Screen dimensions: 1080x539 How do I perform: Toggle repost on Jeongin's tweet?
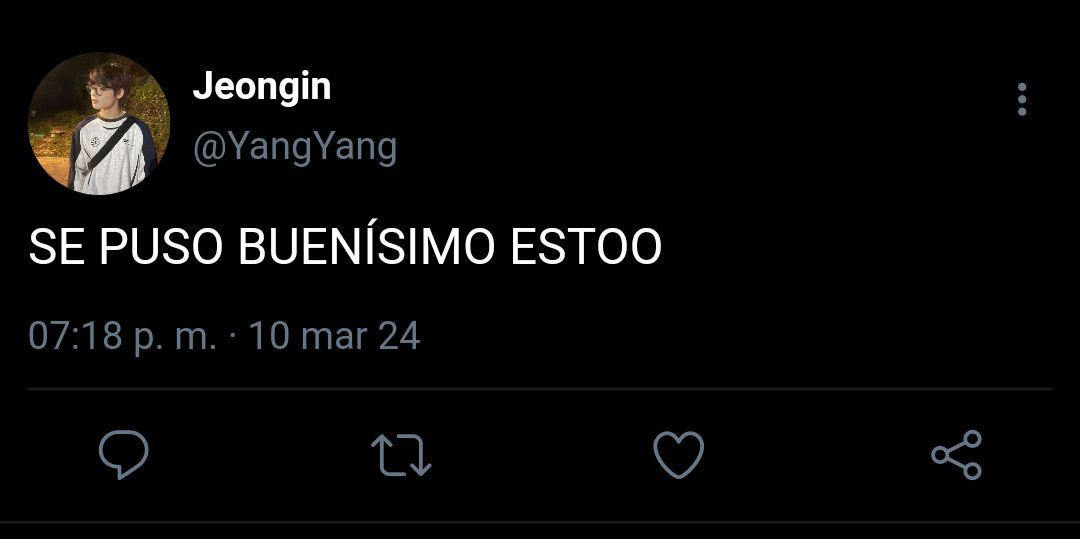[x=402, y=455]
